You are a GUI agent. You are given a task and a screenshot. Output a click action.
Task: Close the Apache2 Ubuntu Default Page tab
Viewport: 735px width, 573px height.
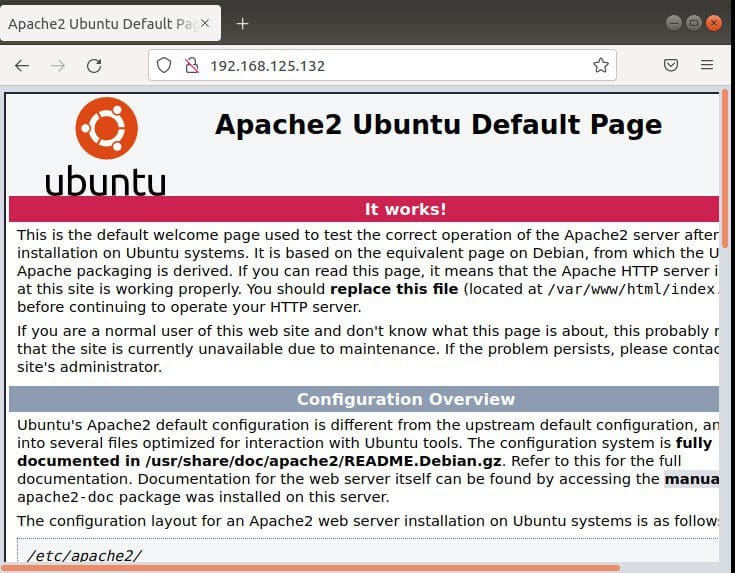(x=205, y=23)
